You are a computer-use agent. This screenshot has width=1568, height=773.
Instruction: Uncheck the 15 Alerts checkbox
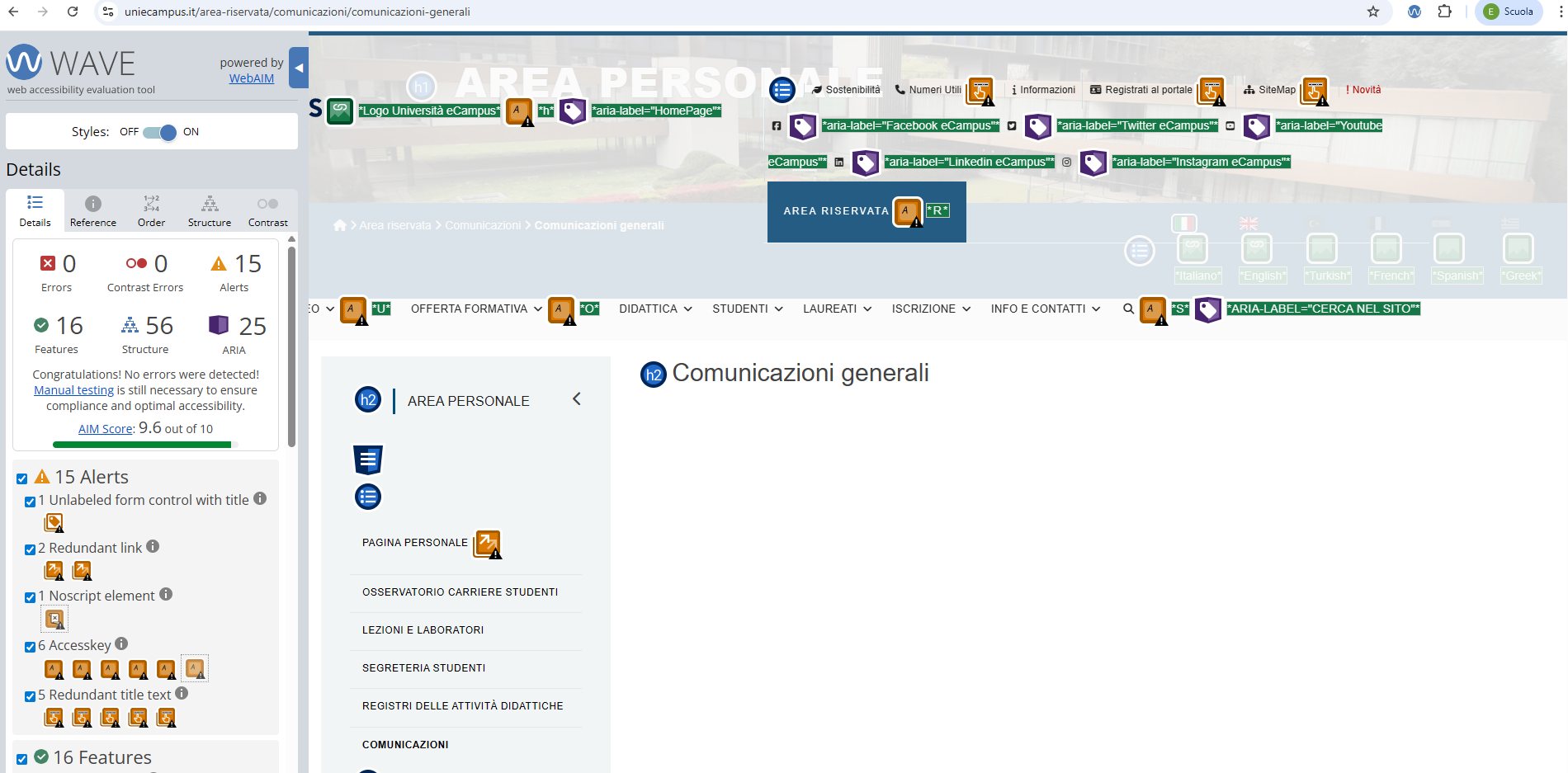[22, 478]
